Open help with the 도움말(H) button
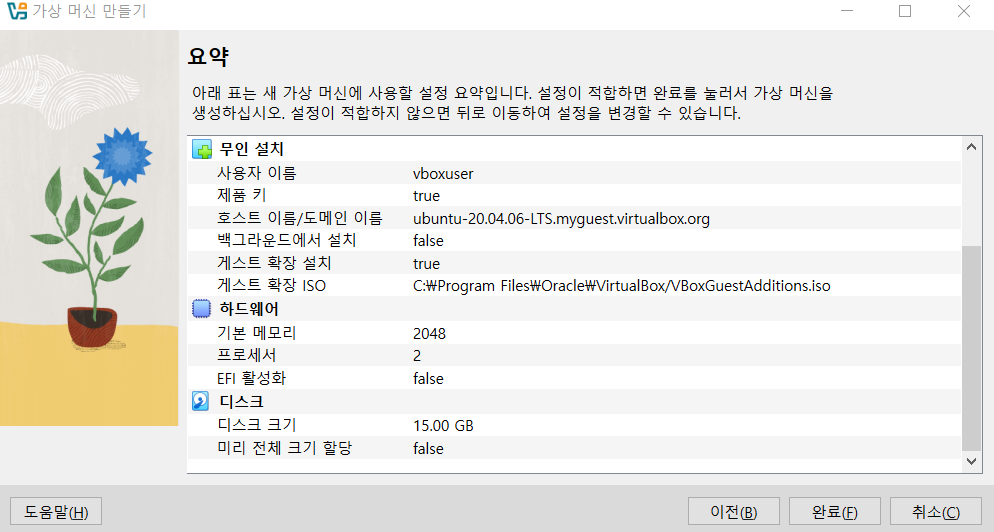The image size is (994, 532). click(56, 511)
